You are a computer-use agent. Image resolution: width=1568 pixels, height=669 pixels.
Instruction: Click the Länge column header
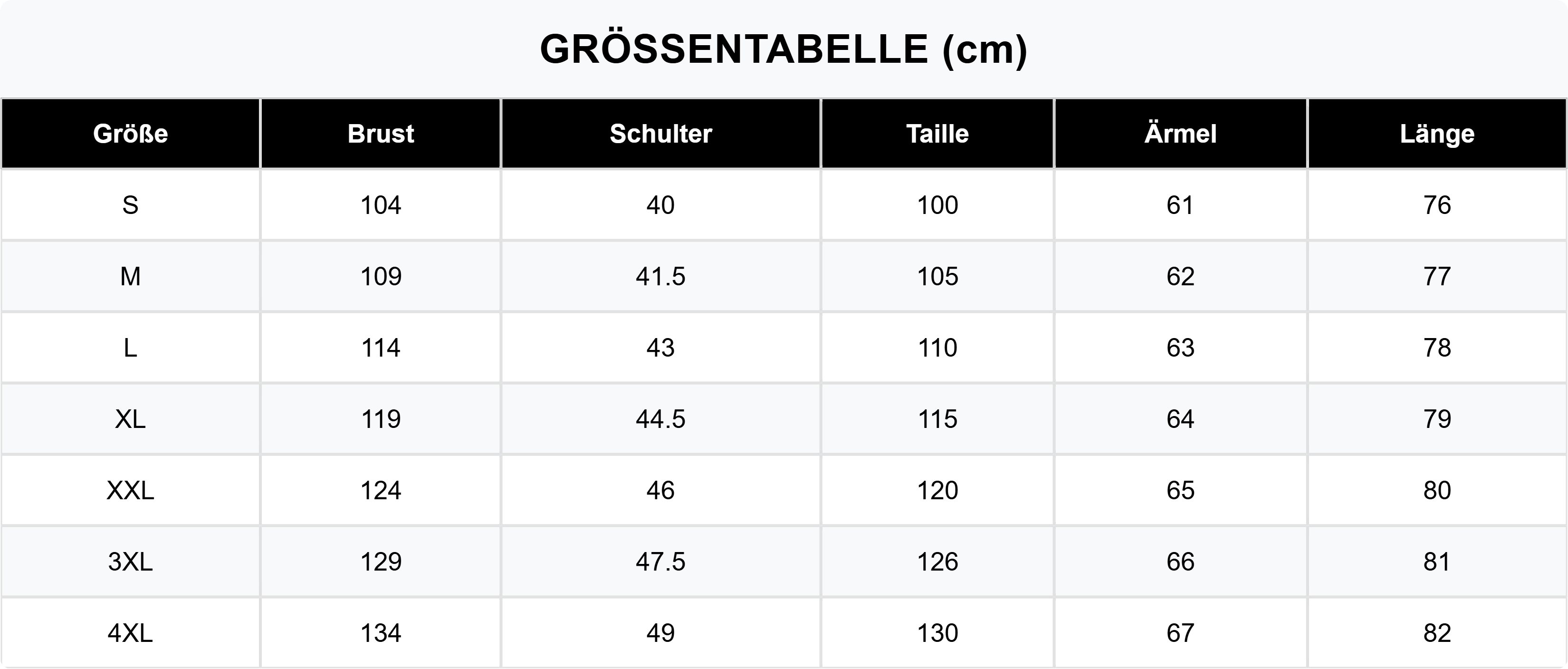pyautogui.click(x=1436, y=134)
